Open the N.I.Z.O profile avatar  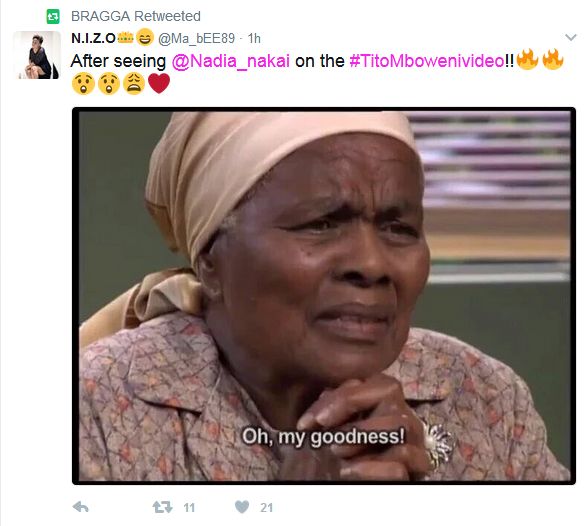click(x=37, y=55)
